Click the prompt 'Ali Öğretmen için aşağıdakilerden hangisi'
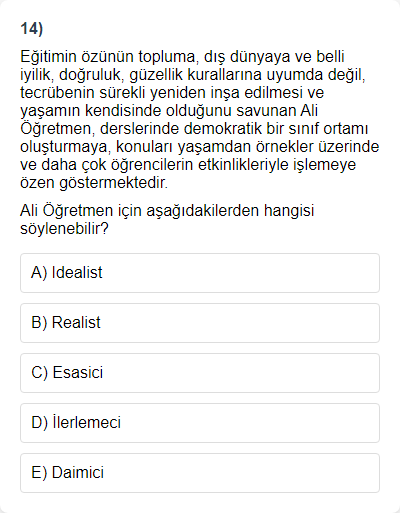Image resolution: width=400 pixels, height=513 pixels. pyautogui.click(x=167, y=211)
